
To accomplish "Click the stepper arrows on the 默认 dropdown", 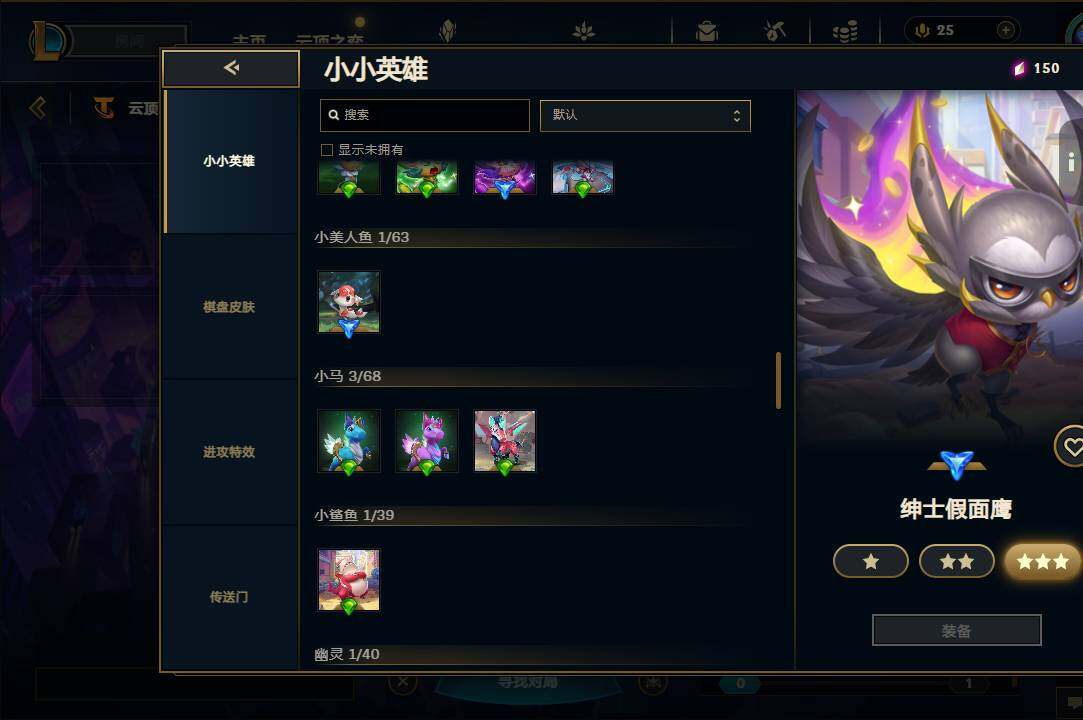I will (x=737, y=116).
